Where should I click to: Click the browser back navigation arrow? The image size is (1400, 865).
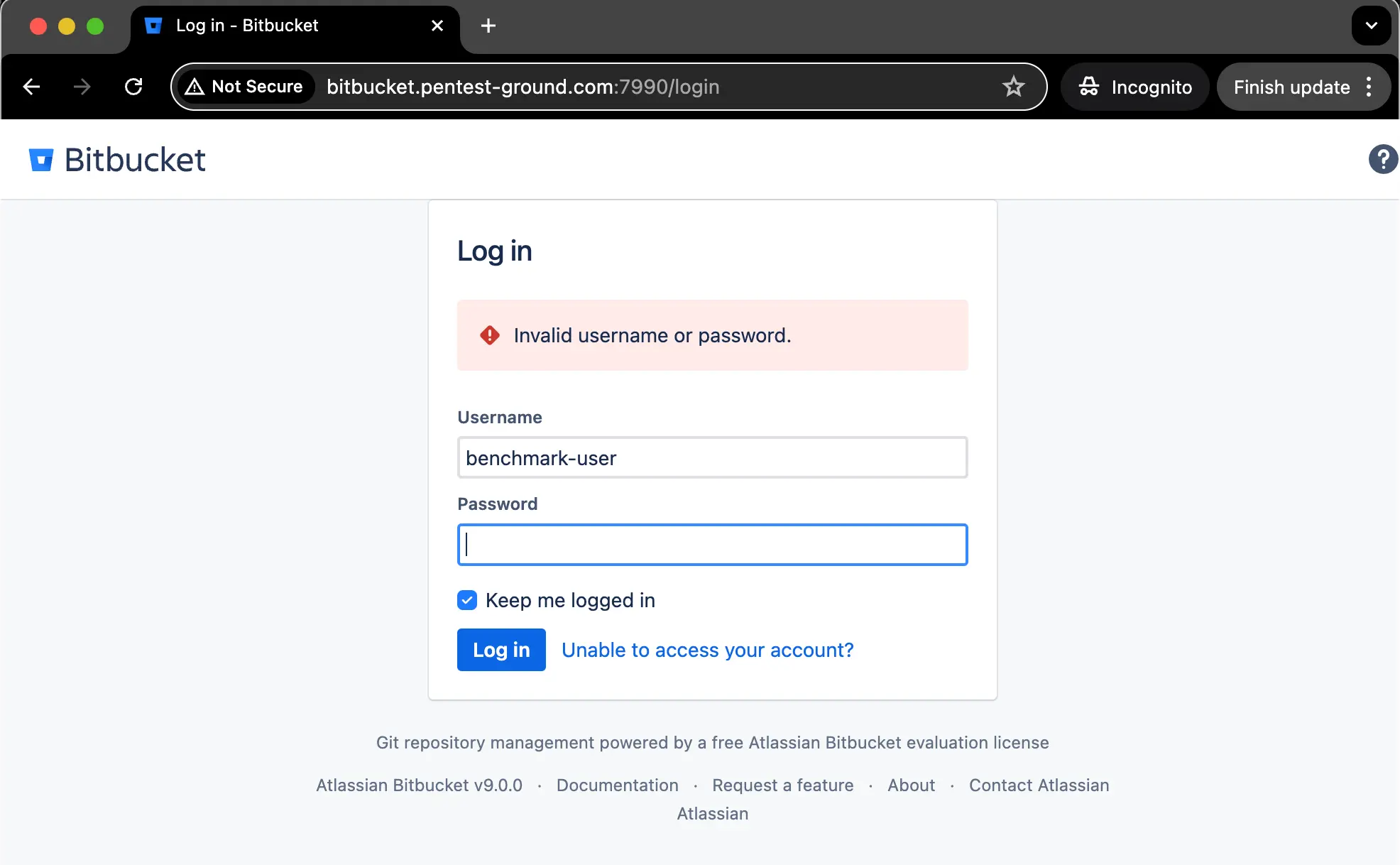point(31,86)
